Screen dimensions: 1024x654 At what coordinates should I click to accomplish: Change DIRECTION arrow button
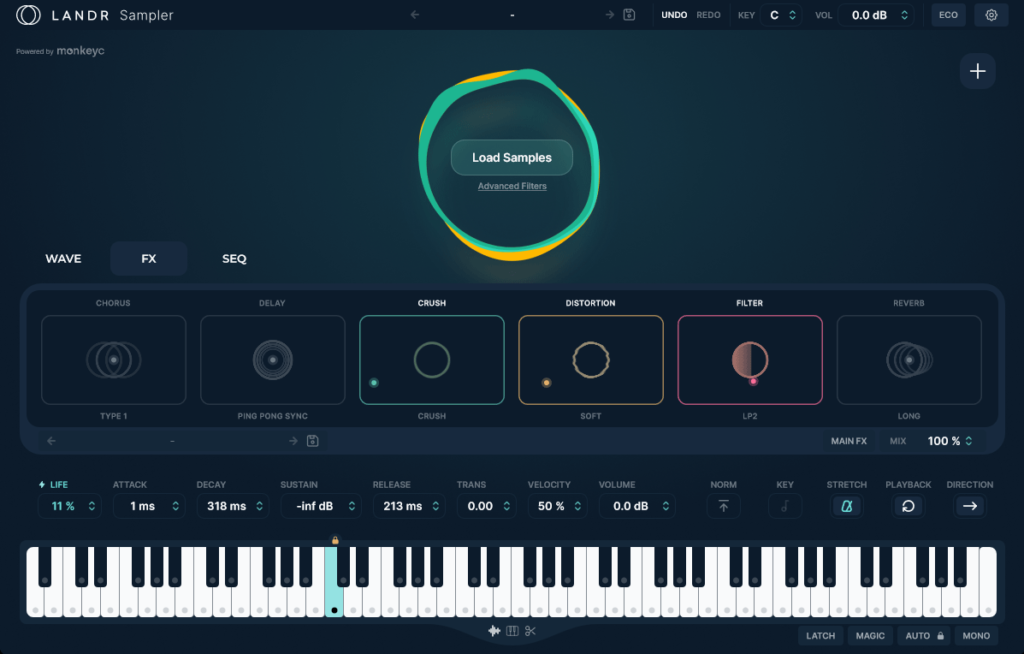click(970, 506)
